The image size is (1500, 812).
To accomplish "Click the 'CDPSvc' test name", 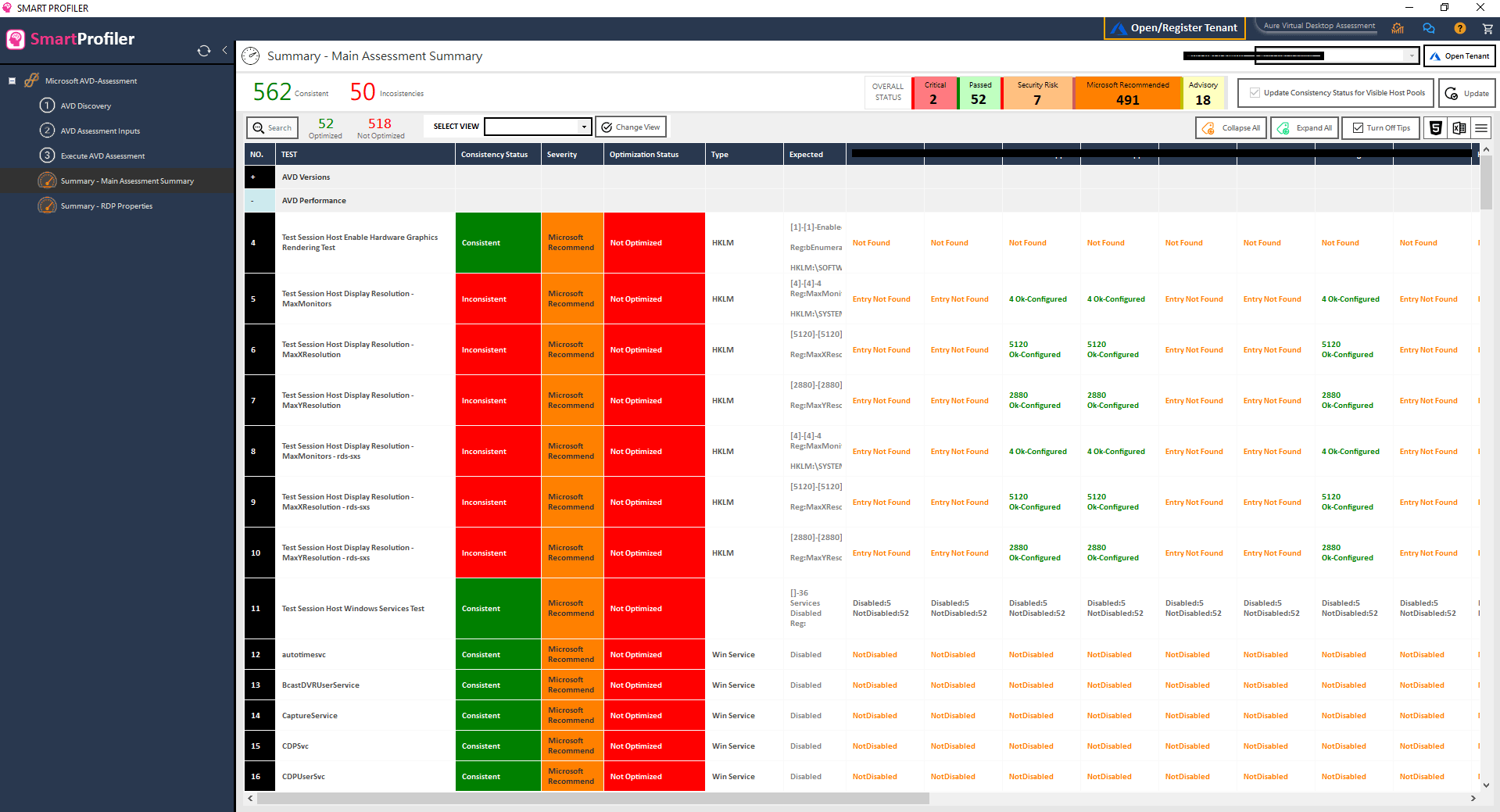I will 295,746.
